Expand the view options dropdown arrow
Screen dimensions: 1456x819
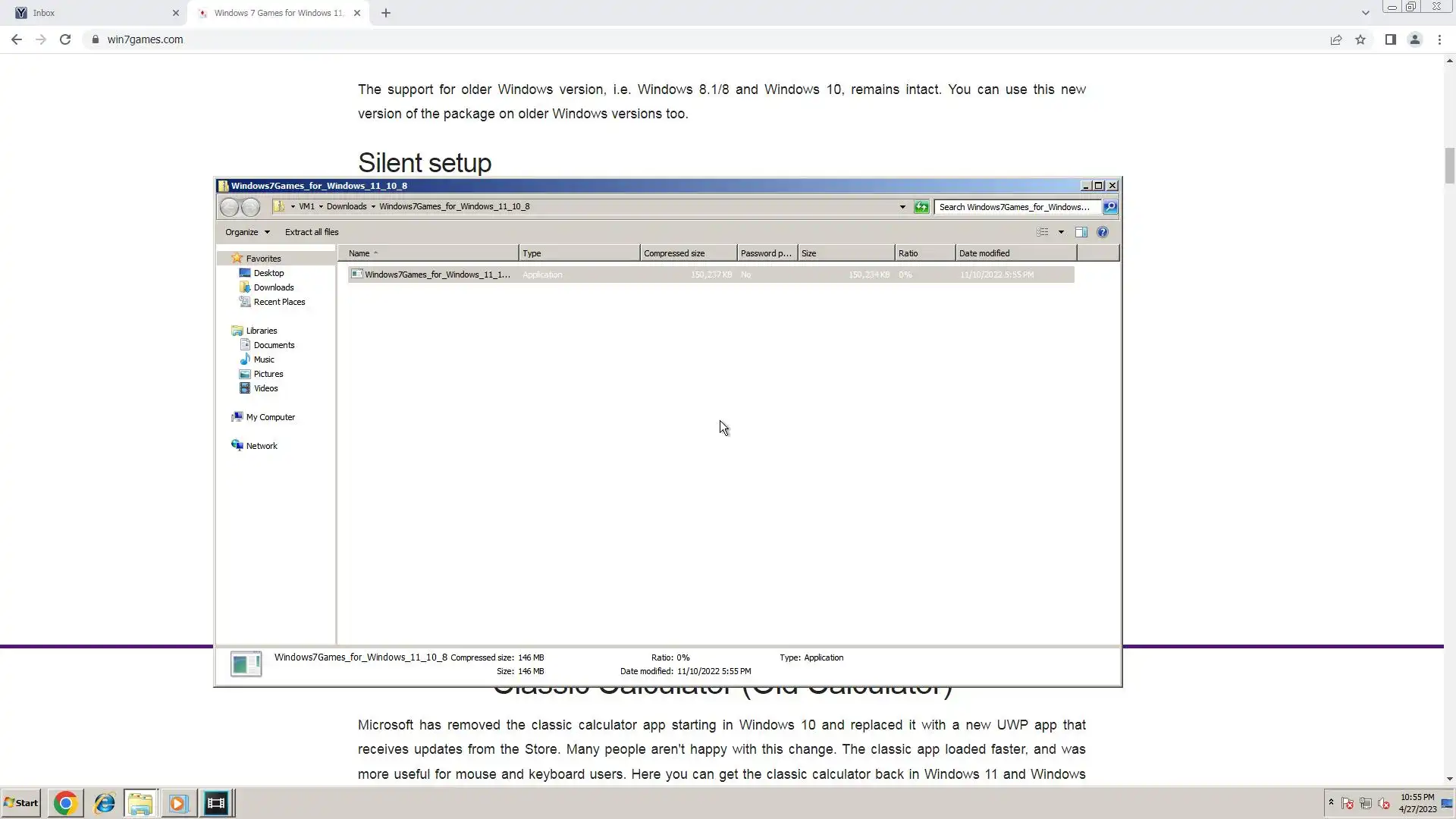pos(1061,232)
